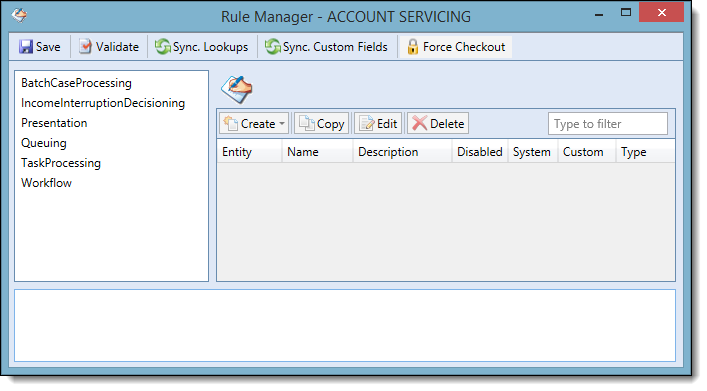Click the Edit pencil icon

coord(367,124)
